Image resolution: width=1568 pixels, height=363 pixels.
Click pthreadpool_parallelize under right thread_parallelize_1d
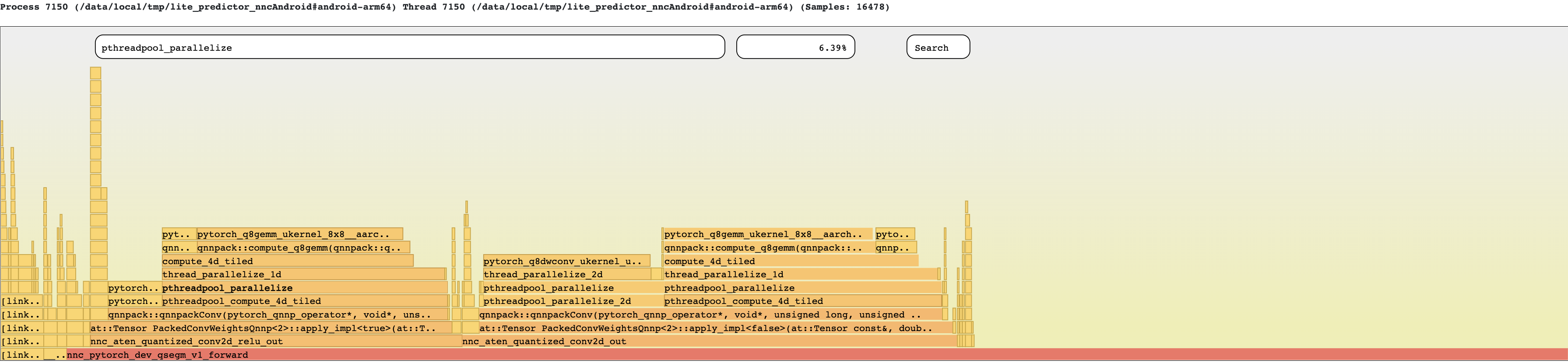[803, 288]
